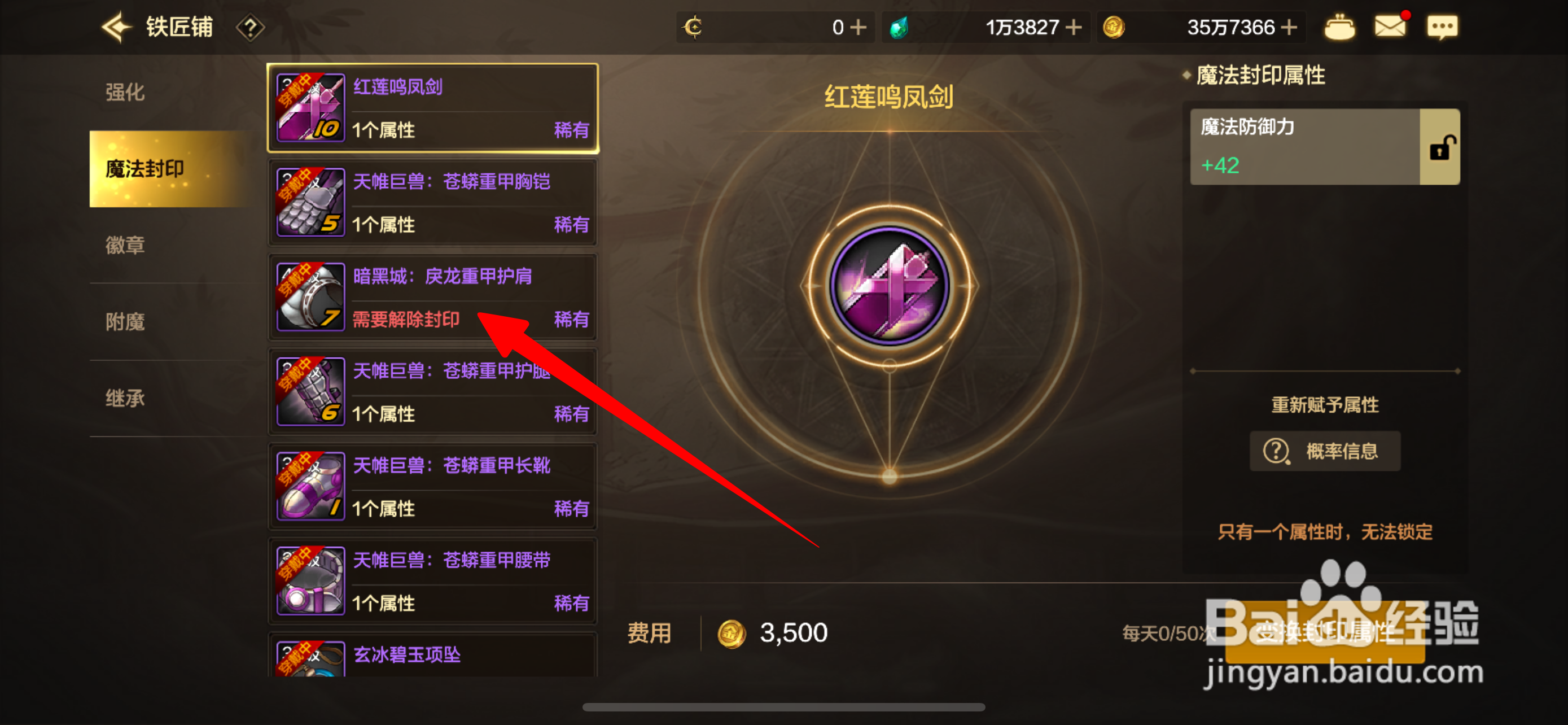1568x725 pixels.
Task: Open the purse shop icon
Action: (1339, 28)
